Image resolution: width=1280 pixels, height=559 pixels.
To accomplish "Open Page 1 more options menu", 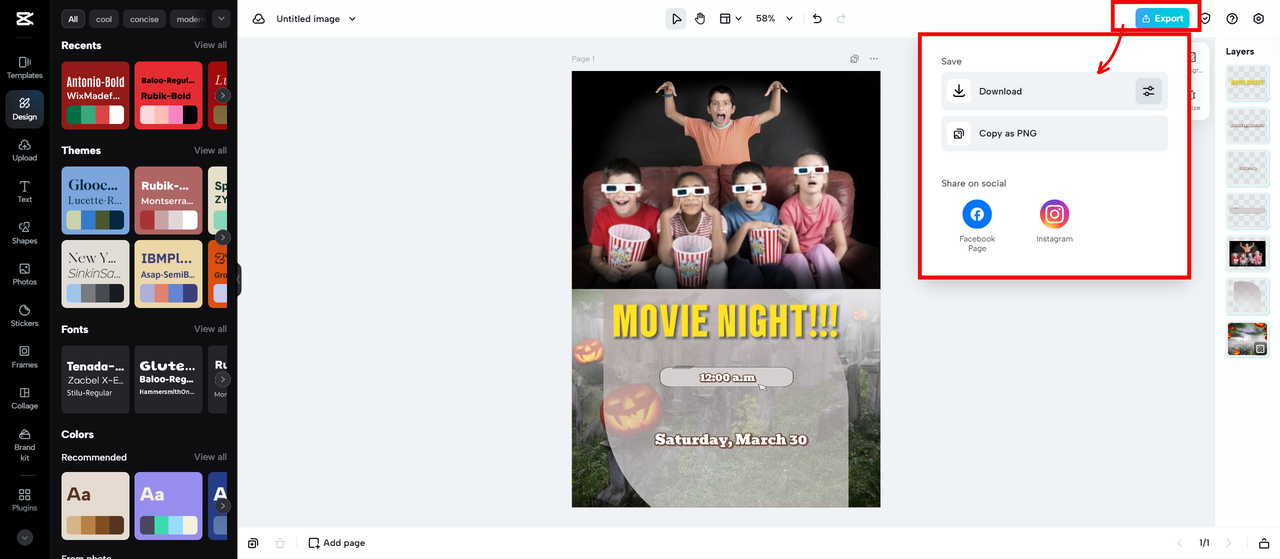I will [x=874, y=59].
